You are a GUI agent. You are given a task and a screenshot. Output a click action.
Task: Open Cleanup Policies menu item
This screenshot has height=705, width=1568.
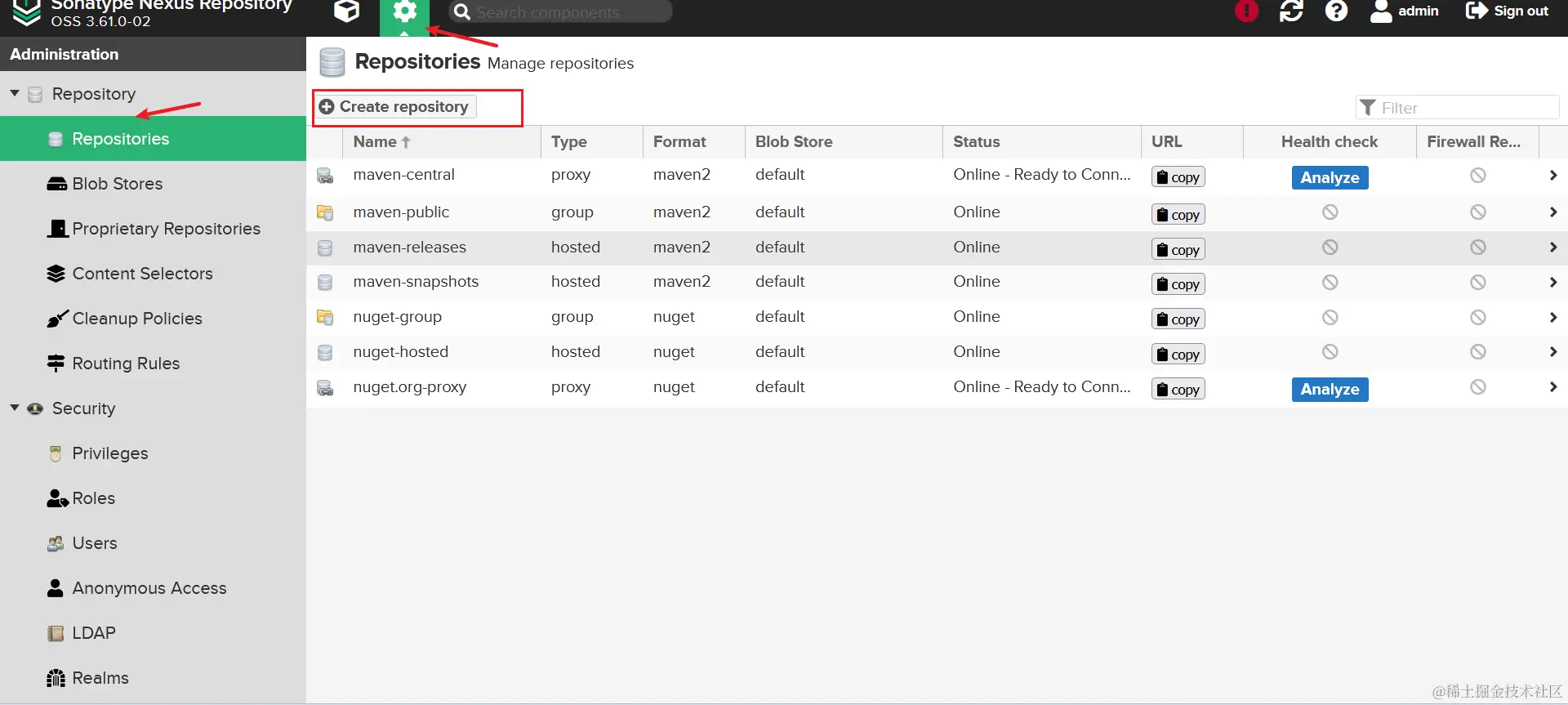pyautogui.click(x=153, y=319)
